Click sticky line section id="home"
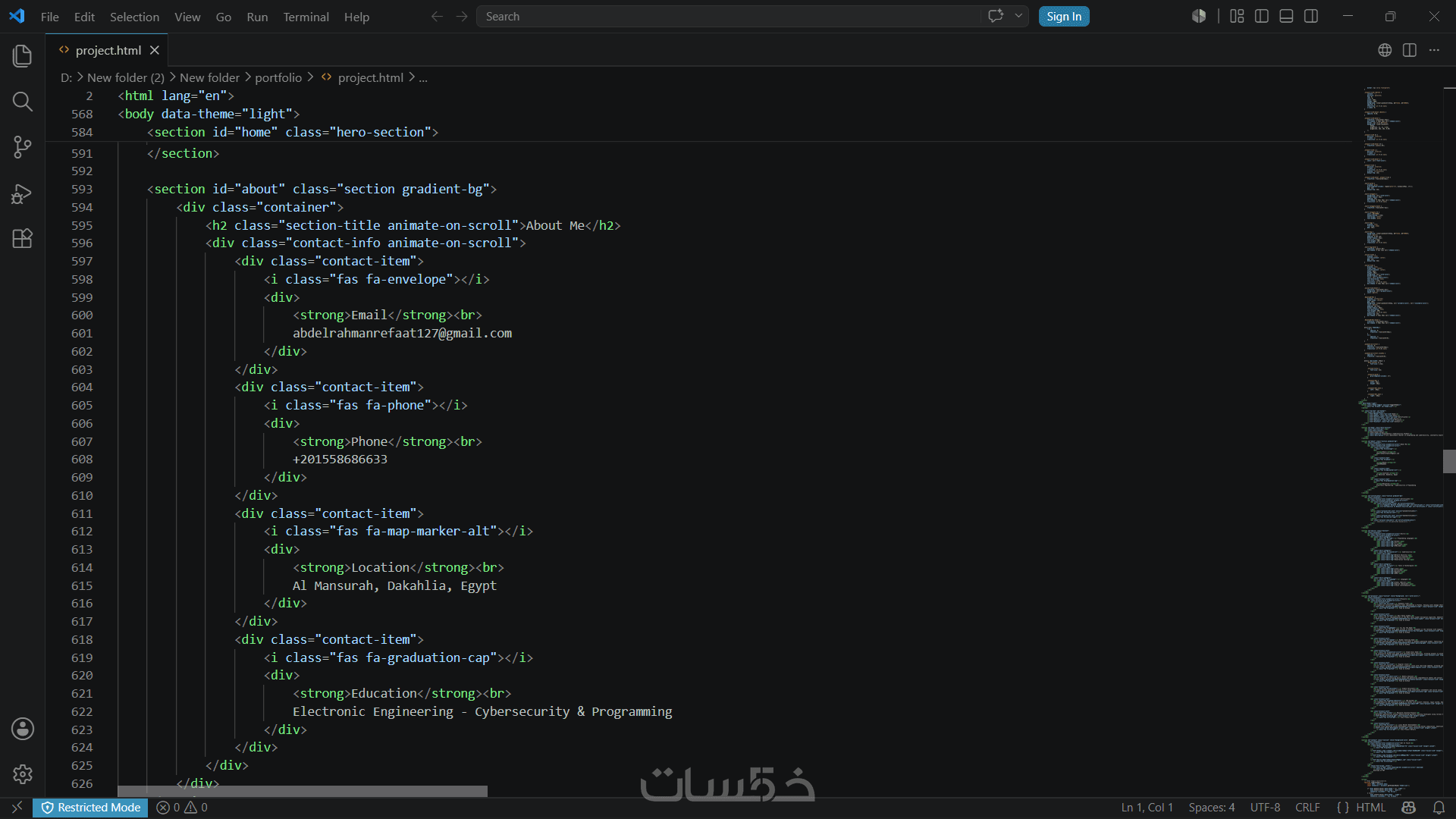This screenshot has height=819, width=1456. pyautogui.click(x=293, y=132)
